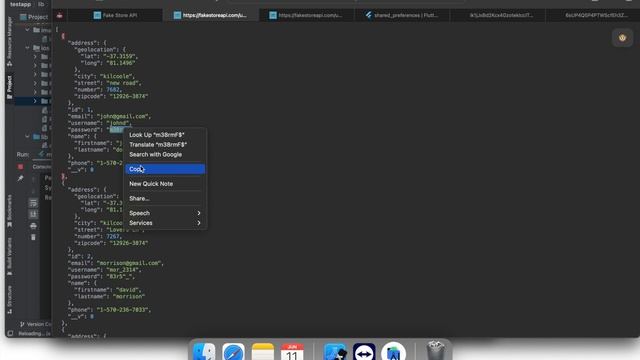Open Calendar from the Dock
The image size is (640, 360).
click(x=292, y=352)
